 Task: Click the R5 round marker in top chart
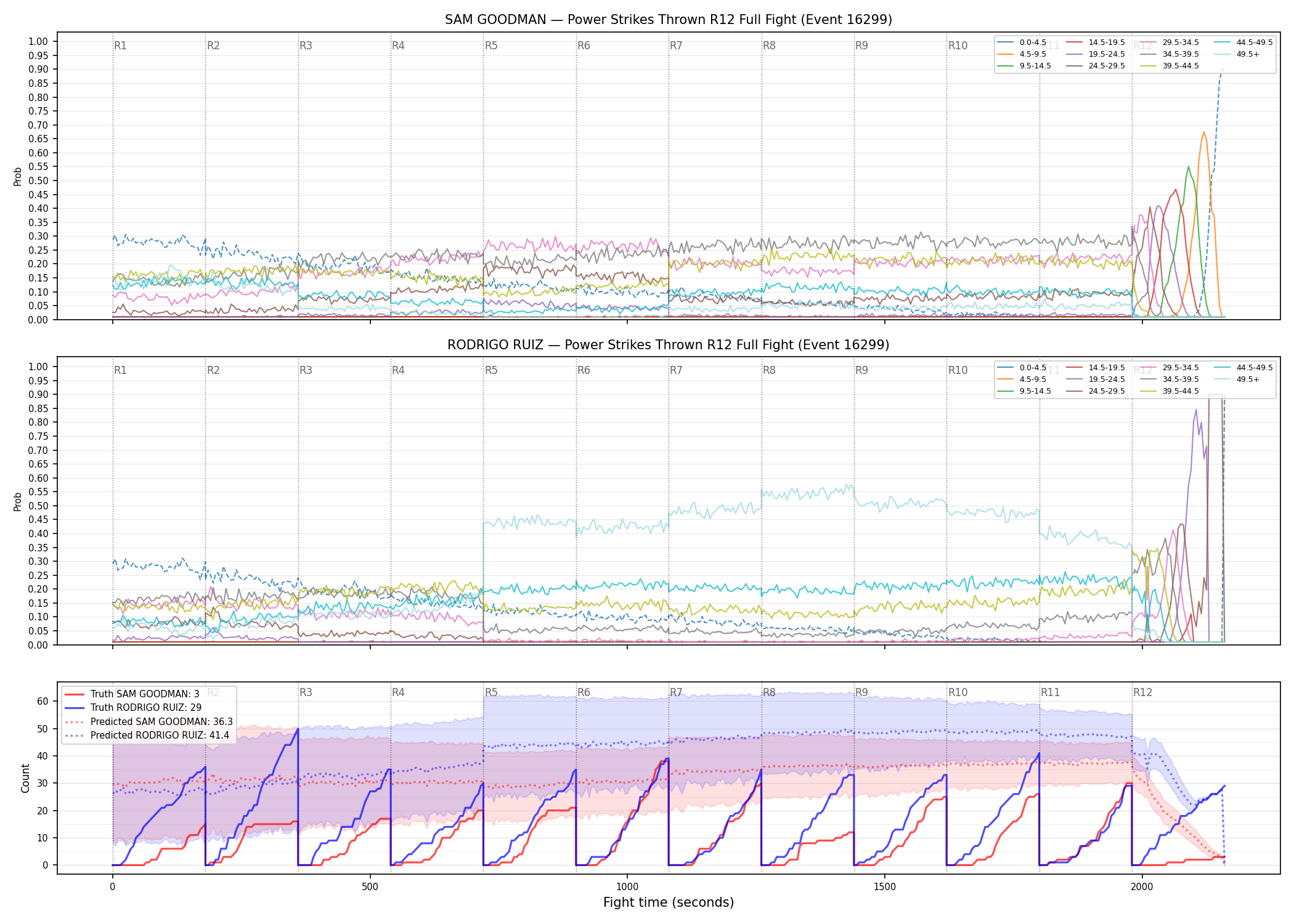click(x=491, y=46)
